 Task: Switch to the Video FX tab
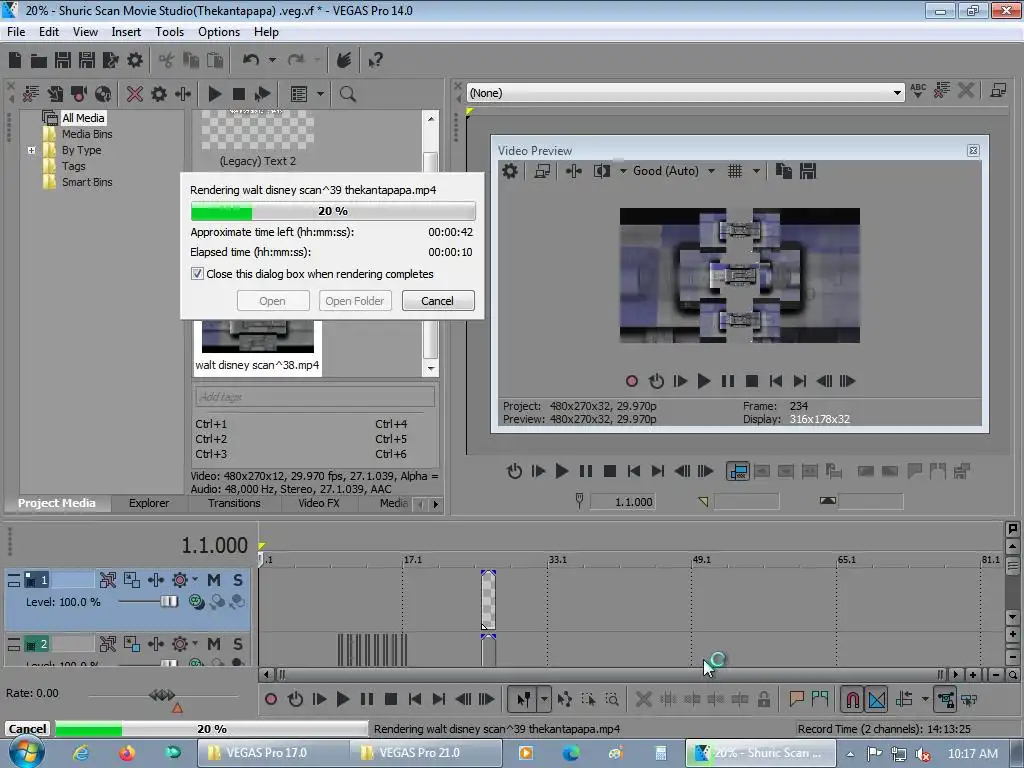click(319, 504)
